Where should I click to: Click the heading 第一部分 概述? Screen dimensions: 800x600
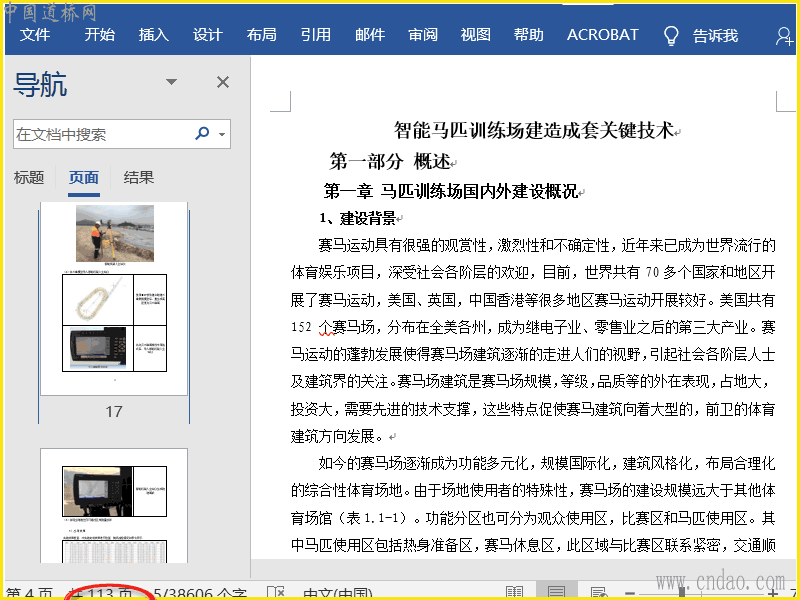[x=390, y=161]
